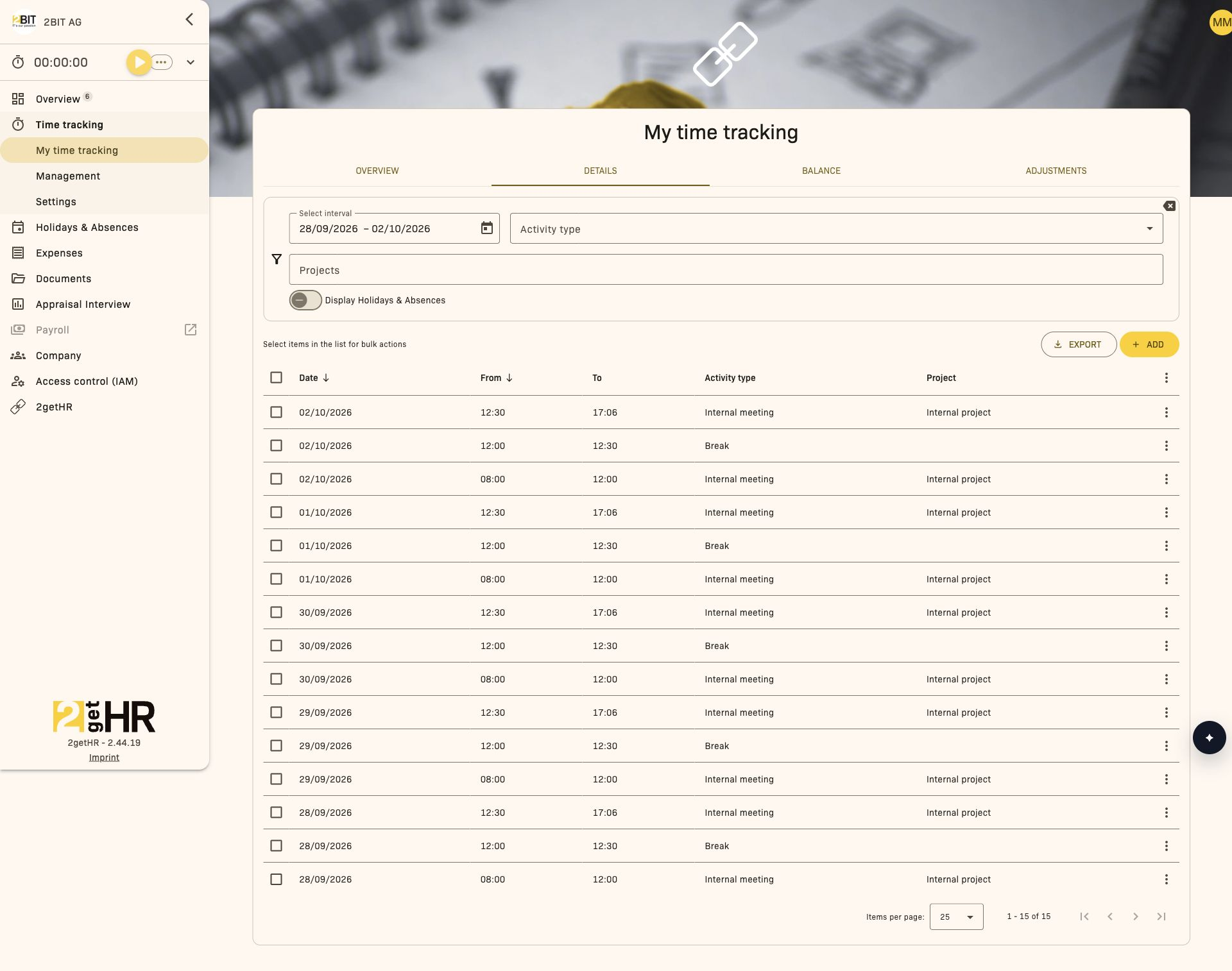
Task: Tick the checkbox for the 01/10/2026 08:00 entry
Action: [x=276, y=579]
